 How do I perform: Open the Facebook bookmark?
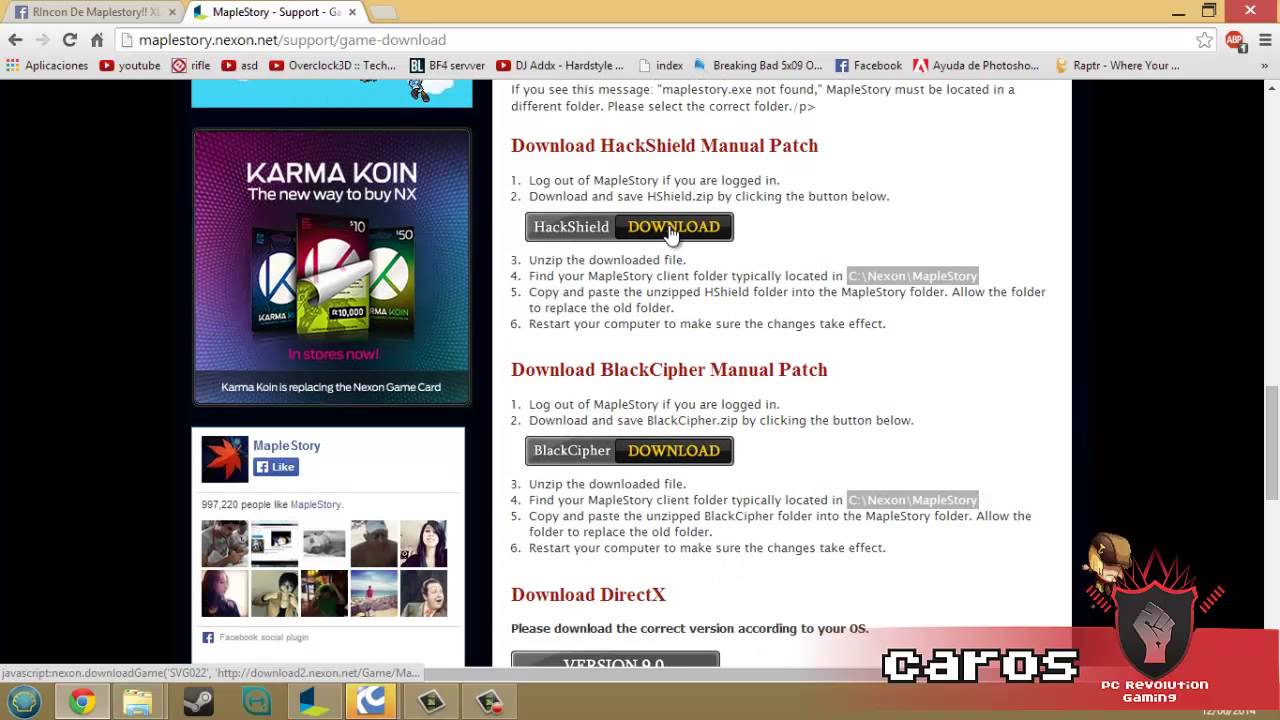(868, 65)
